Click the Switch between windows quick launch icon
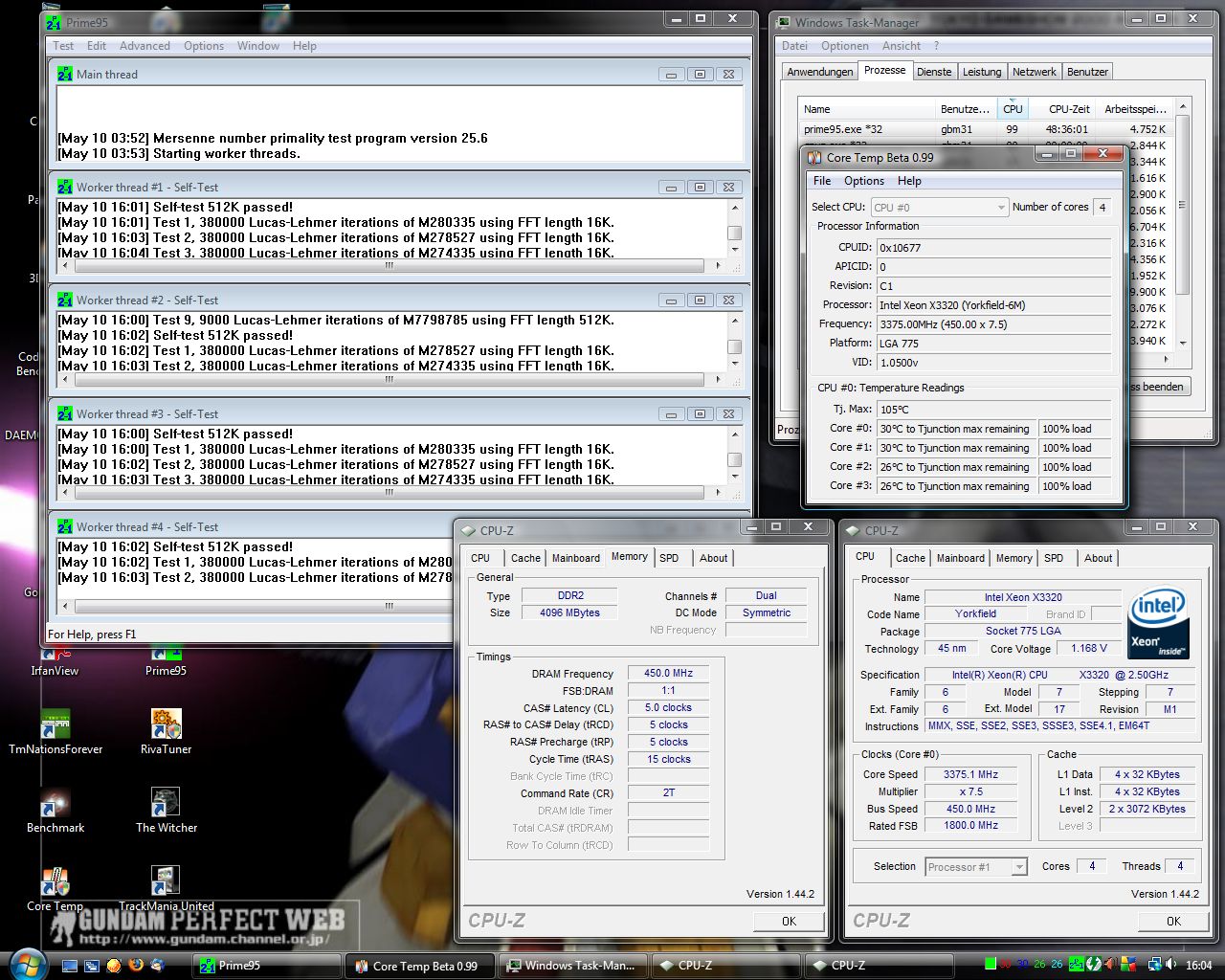Screen dimensions: 1225x980 click(x=92, y=965)
